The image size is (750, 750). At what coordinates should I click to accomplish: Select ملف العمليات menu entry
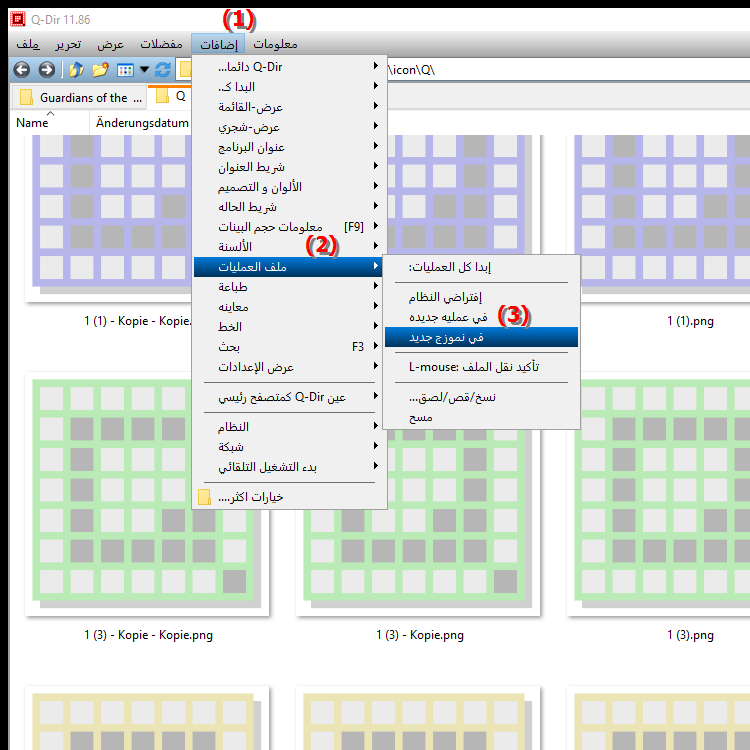point(288,267)
